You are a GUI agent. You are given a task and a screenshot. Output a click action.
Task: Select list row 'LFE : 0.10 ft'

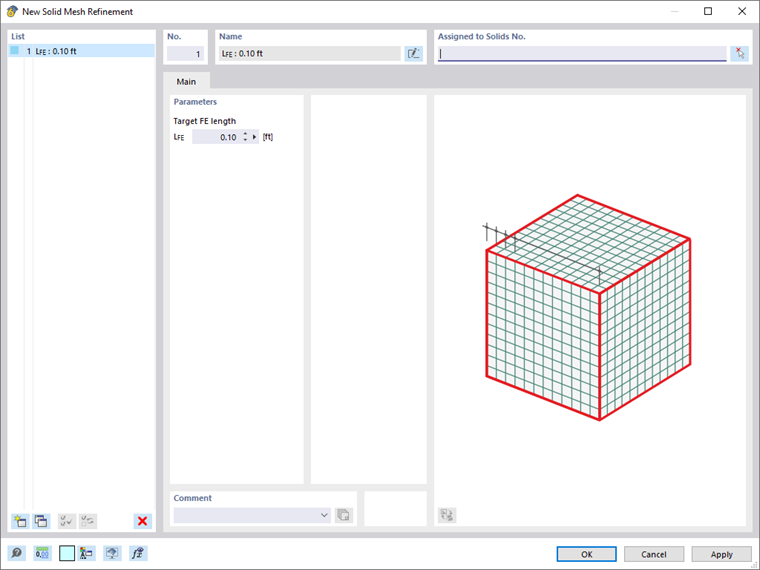81,51
